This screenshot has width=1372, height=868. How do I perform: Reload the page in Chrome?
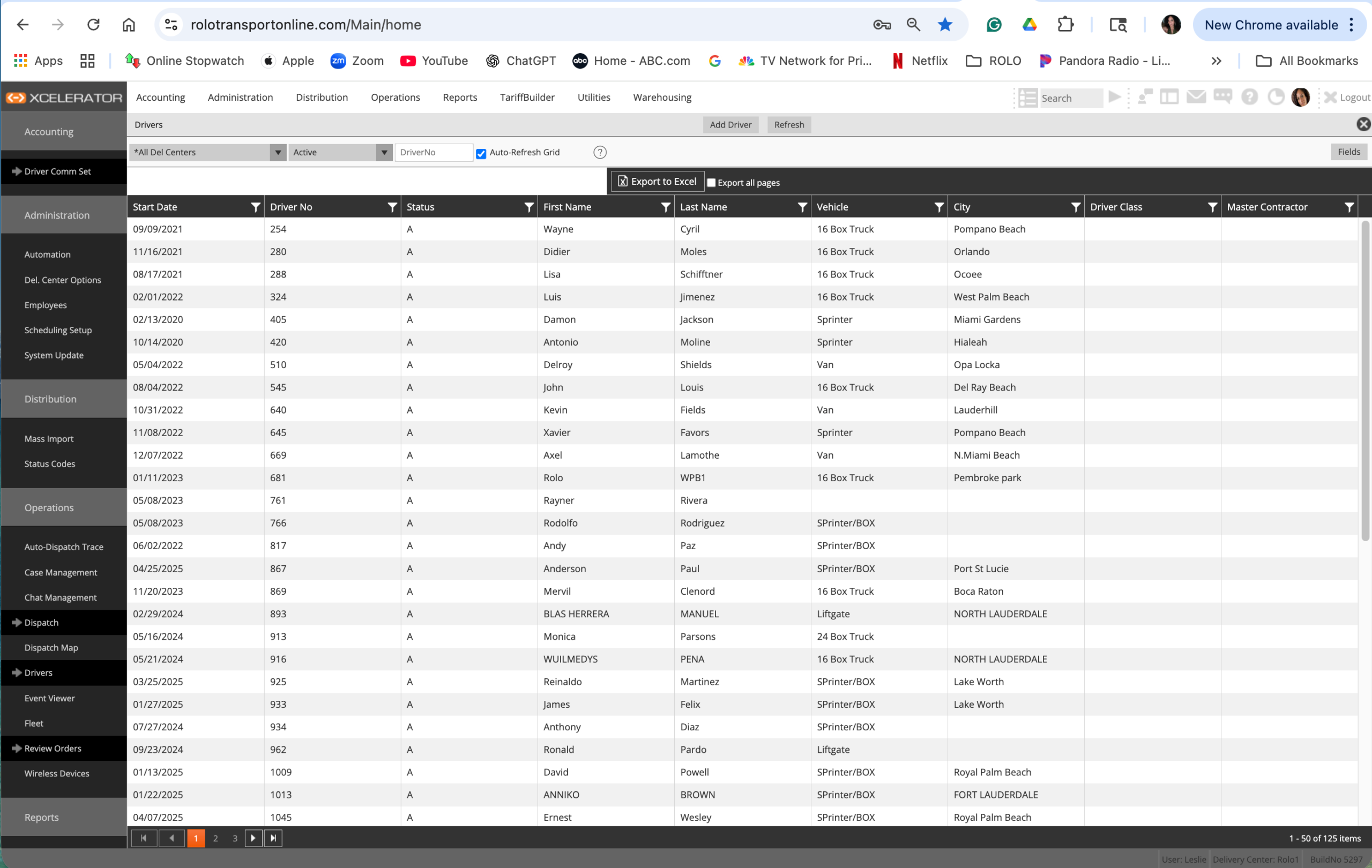tap(93, 25)
